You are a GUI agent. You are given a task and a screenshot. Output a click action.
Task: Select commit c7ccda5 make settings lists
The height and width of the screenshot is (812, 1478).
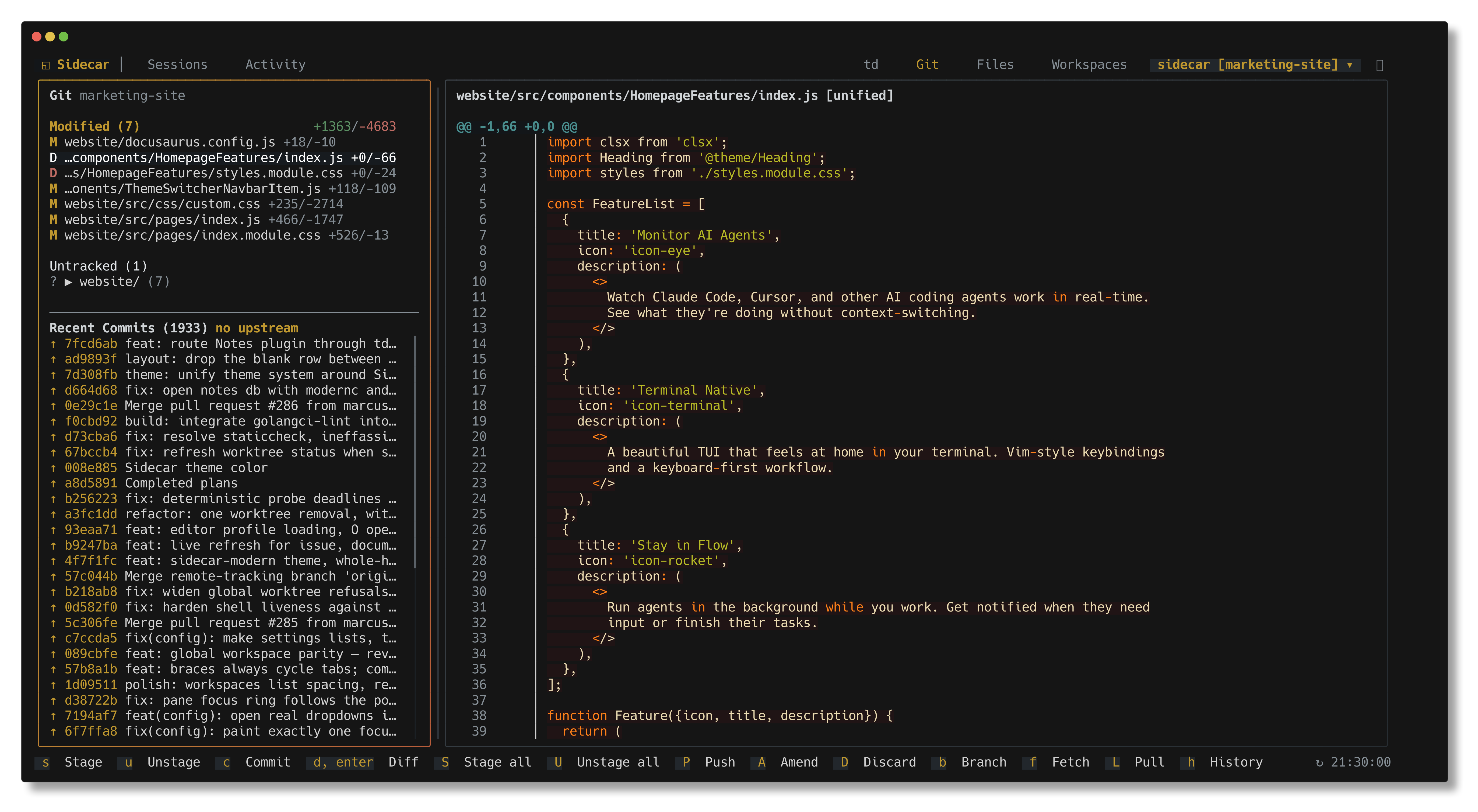click(x=223, y=638)
